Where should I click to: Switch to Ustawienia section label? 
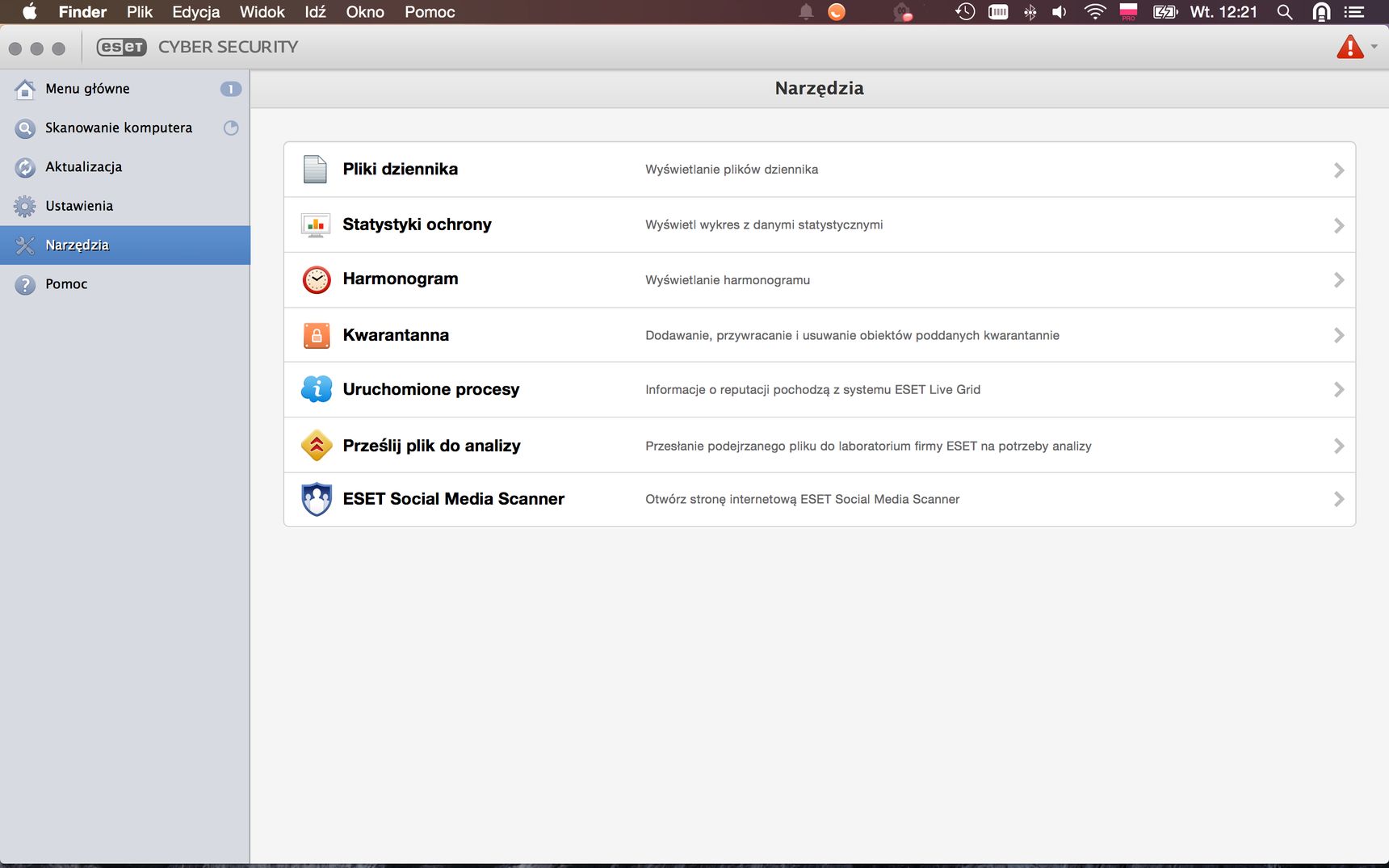(79, 206)
